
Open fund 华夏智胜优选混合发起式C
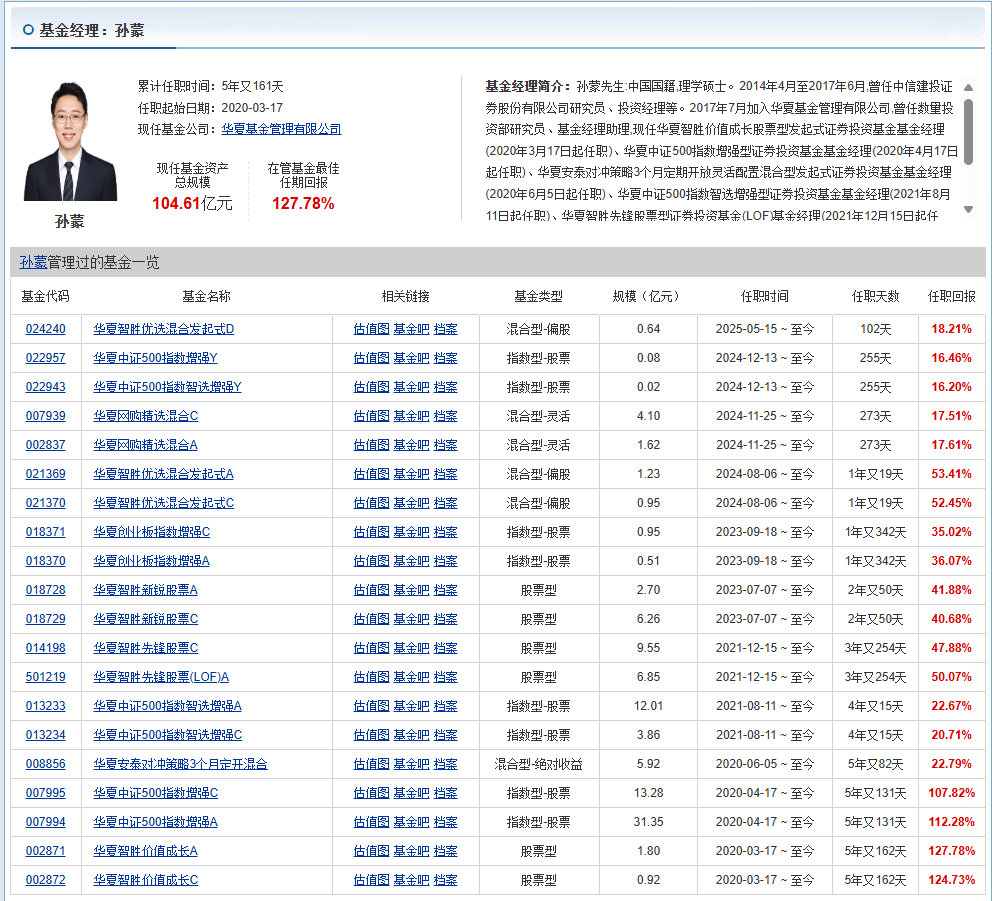coord(164,503)
